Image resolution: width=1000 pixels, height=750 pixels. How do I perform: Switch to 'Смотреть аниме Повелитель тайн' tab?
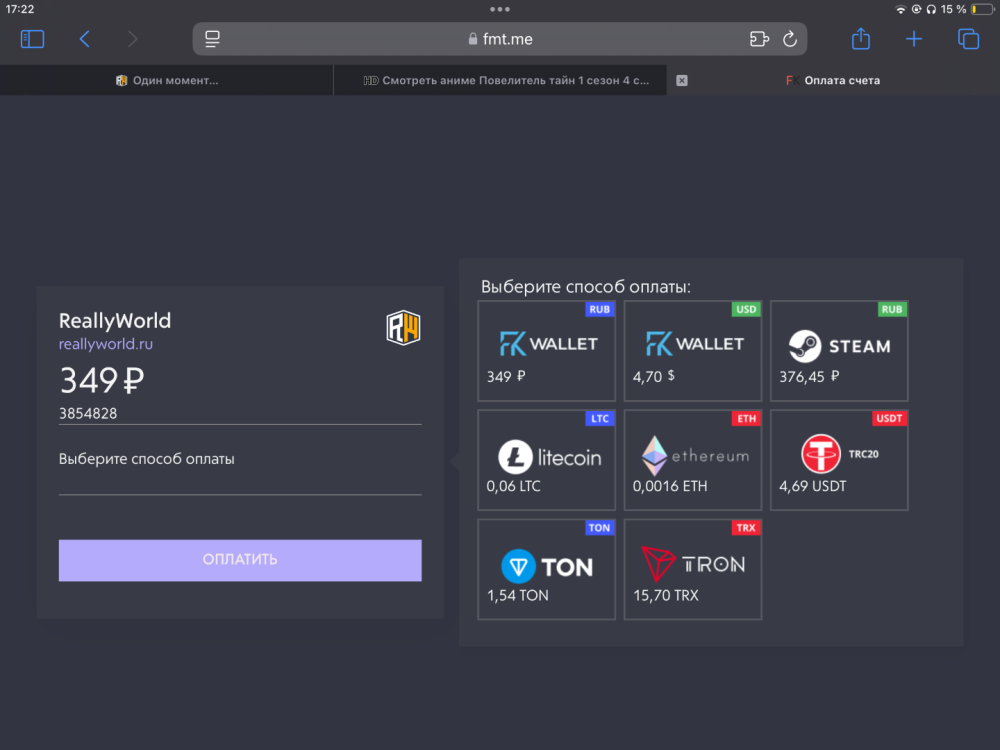pyautogui.click(x=500, y=80)
